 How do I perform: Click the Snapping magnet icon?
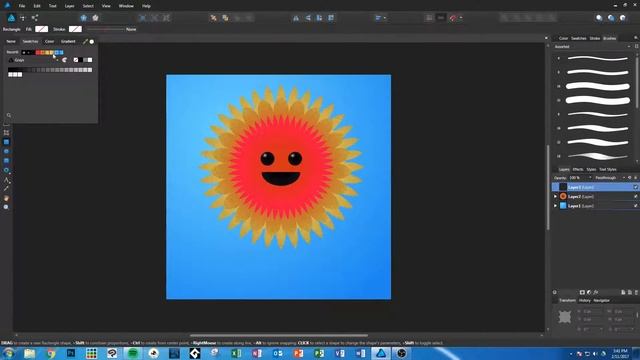(x=453, y=18)
